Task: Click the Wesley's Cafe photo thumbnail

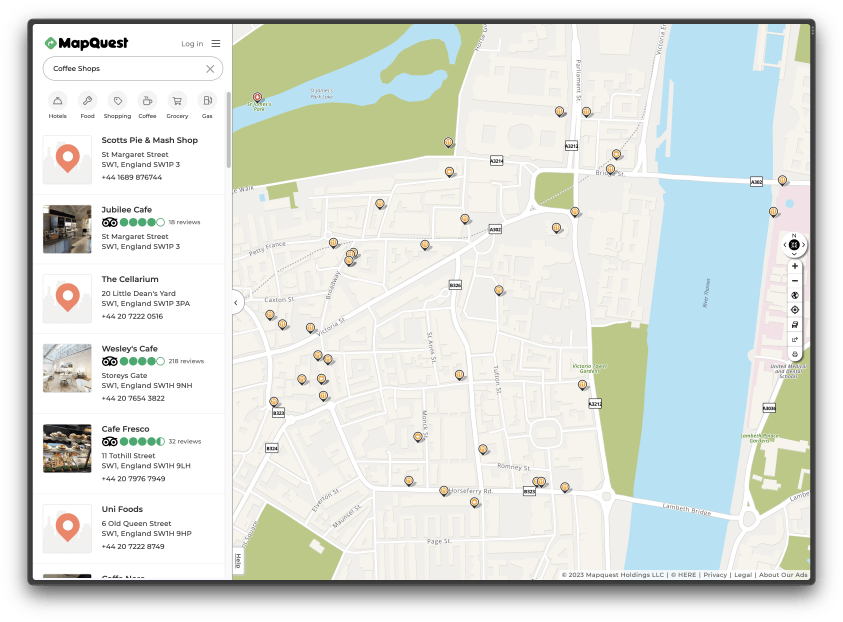Action: point(67,368)
